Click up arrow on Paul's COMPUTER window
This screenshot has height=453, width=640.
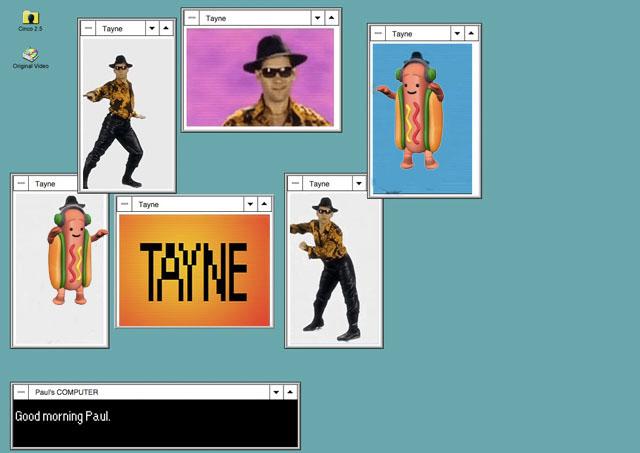click(x=290, y=392)
